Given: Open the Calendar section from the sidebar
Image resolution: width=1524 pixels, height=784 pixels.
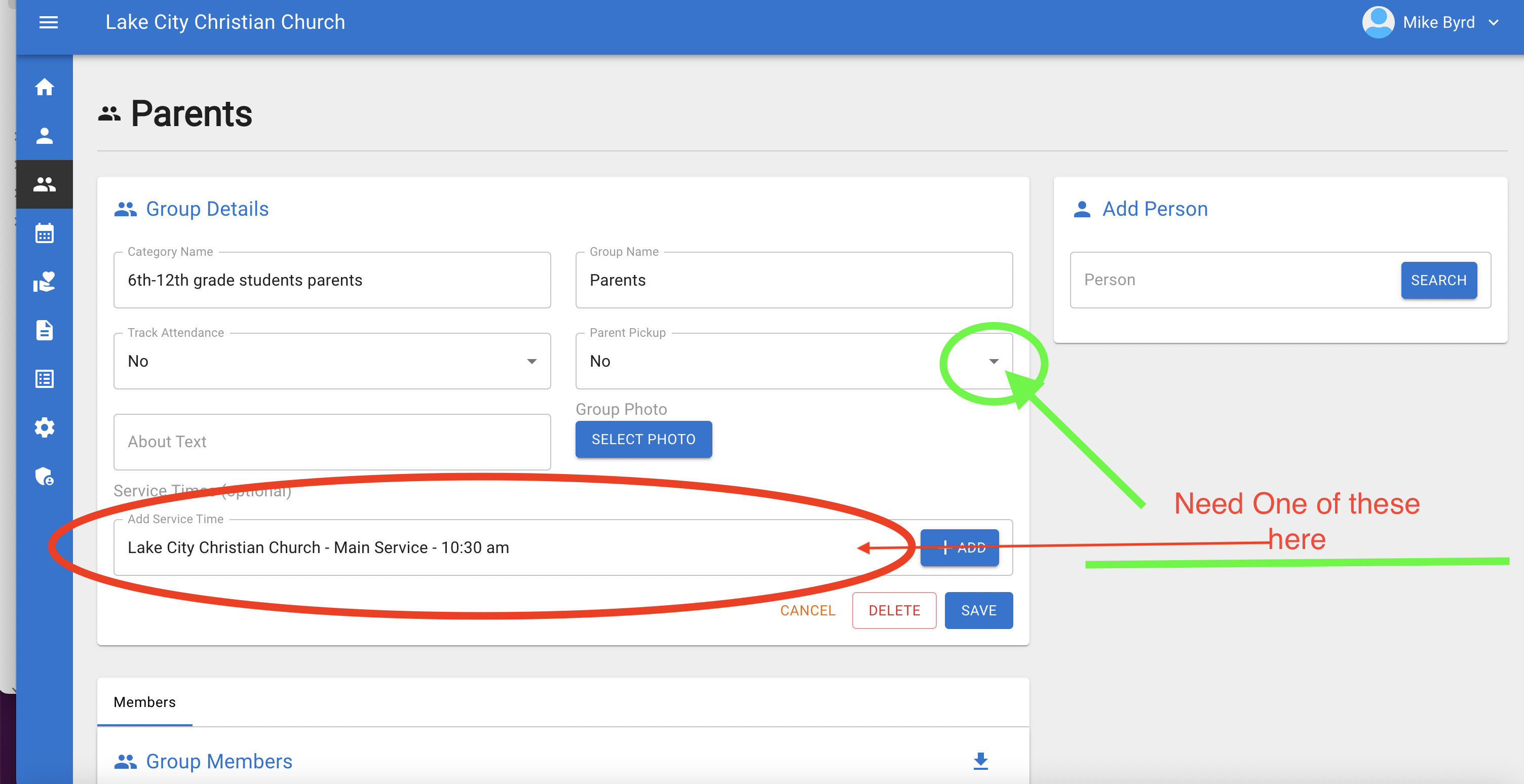Looking at the screenshot, I should coord(45,233).
